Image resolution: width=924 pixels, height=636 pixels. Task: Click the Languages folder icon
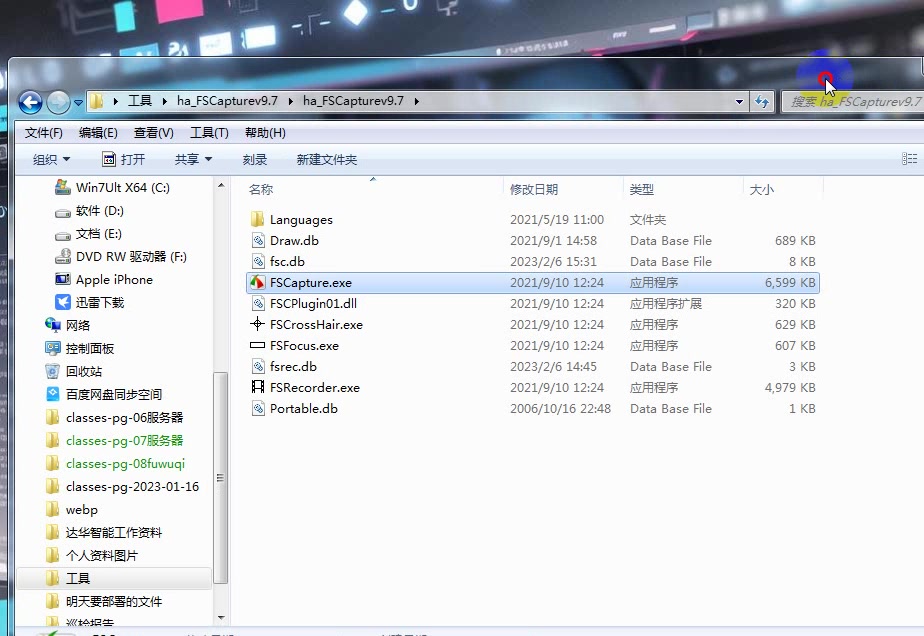tap(257, 220)
